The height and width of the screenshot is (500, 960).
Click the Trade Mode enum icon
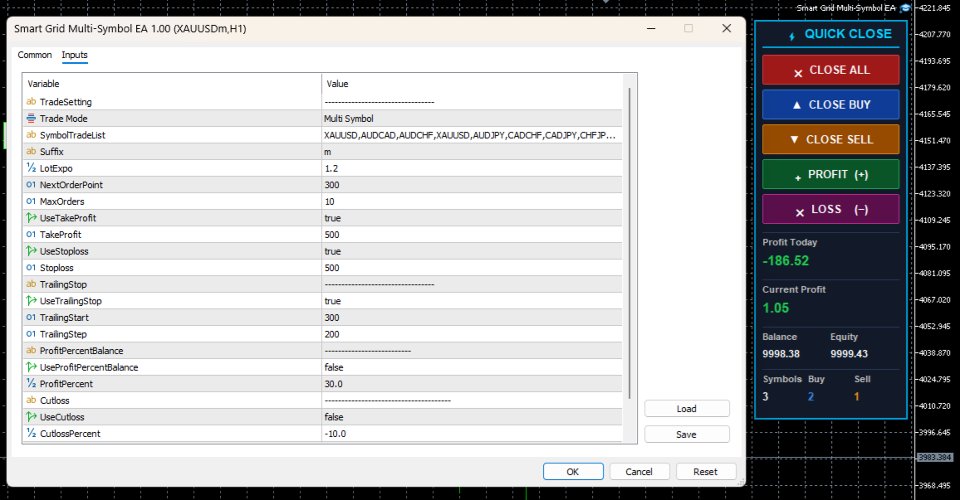pos(31,118)
